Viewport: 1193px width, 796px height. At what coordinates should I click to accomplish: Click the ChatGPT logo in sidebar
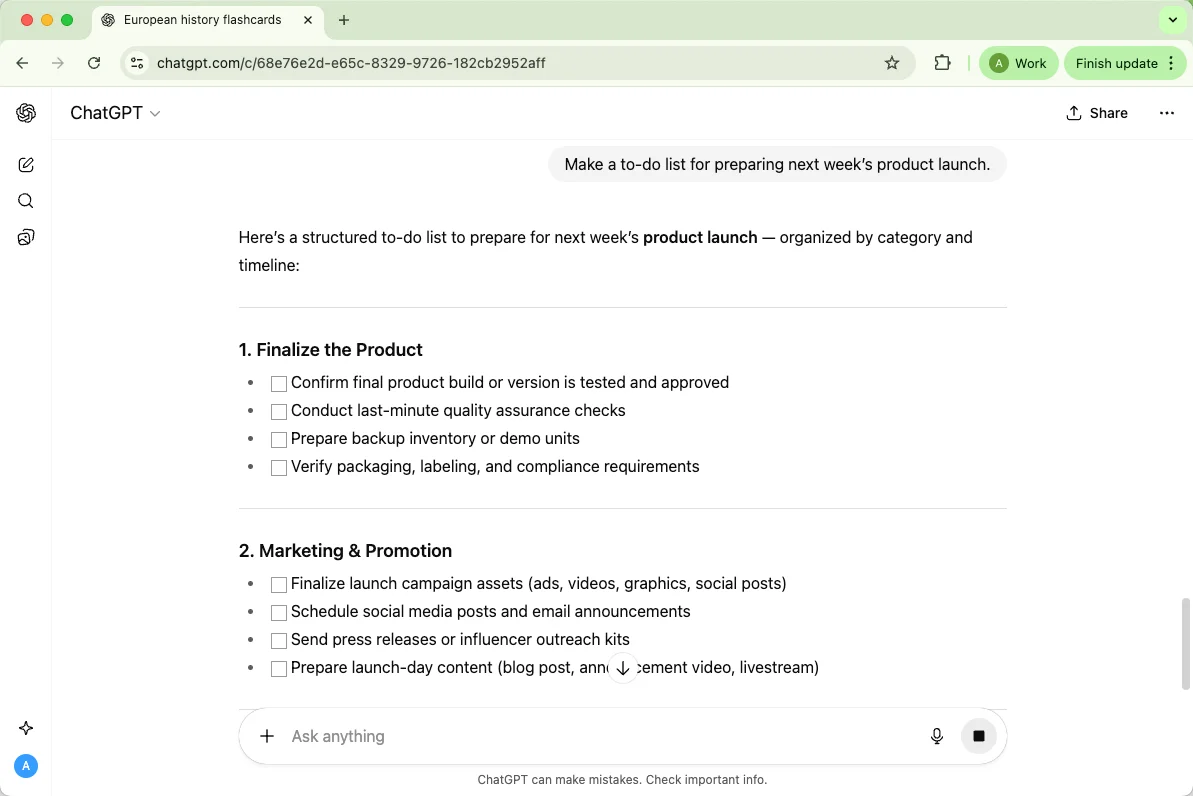[26, 113]
